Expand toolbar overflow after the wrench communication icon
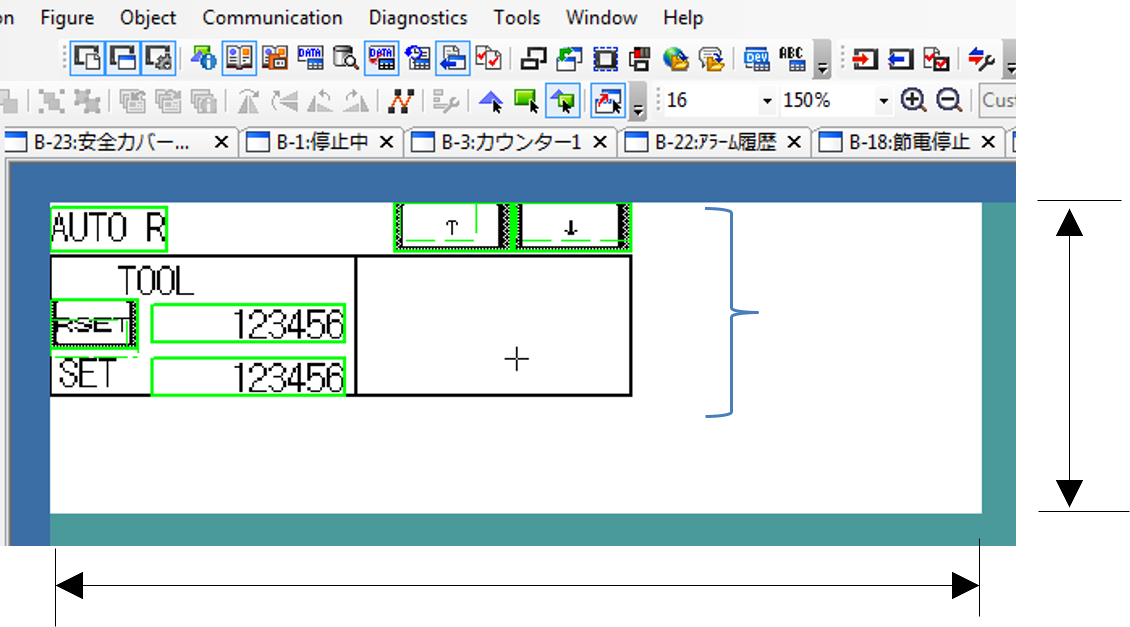The image size is (1130, 627). 1010,60
